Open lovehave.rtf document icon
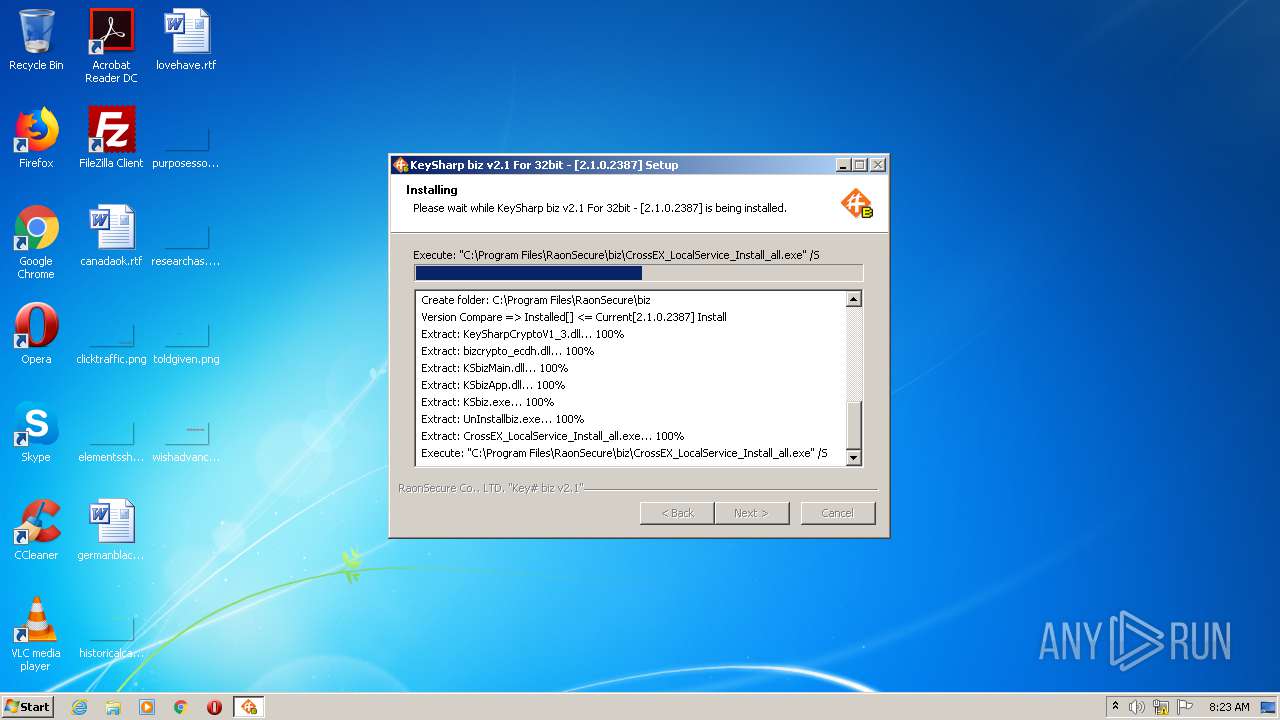 coord(186,40)
